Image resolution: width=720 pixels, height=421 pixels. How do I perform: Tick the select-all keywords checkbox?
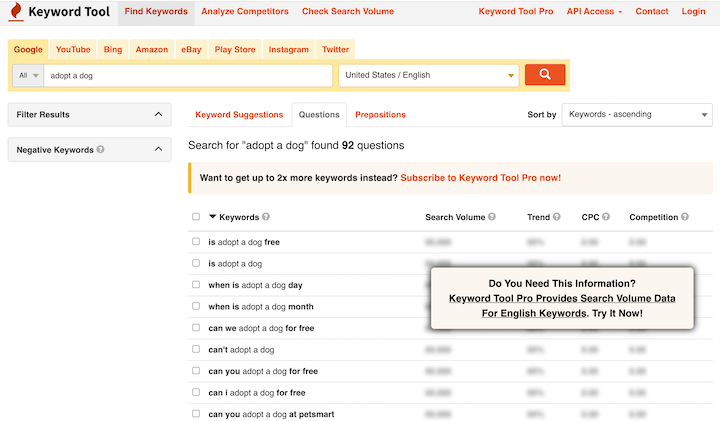[x=196, y=217]
